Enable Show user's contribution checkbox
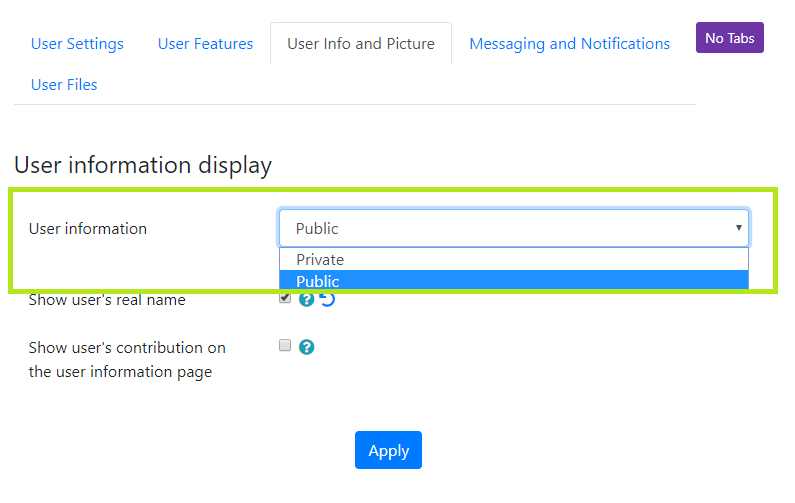 285,345
